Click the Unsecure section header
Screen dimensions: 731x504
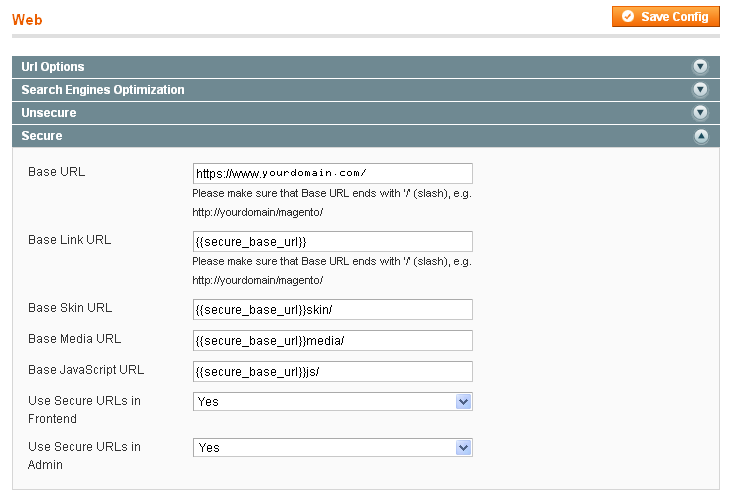[366, 112]
